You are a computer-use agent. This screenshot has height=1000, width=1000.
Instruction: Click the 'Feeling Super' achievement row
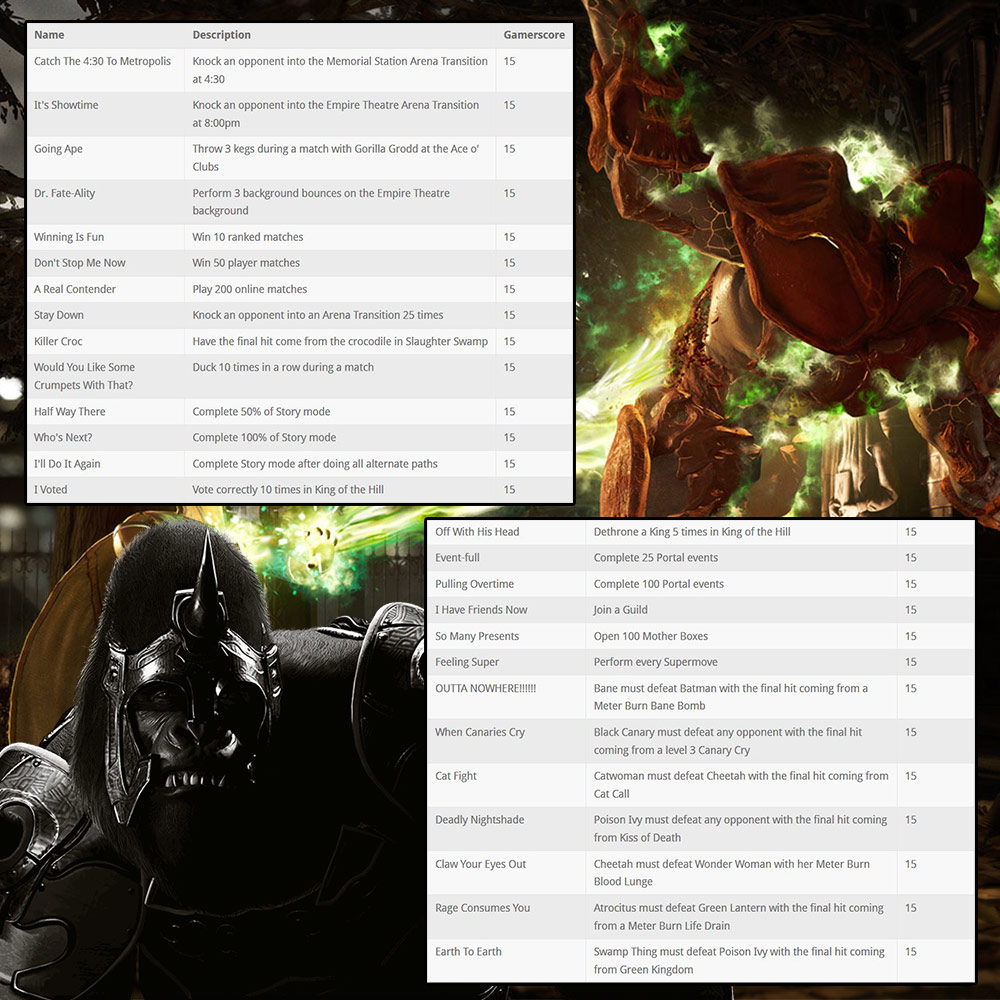(x=467, y=661)
